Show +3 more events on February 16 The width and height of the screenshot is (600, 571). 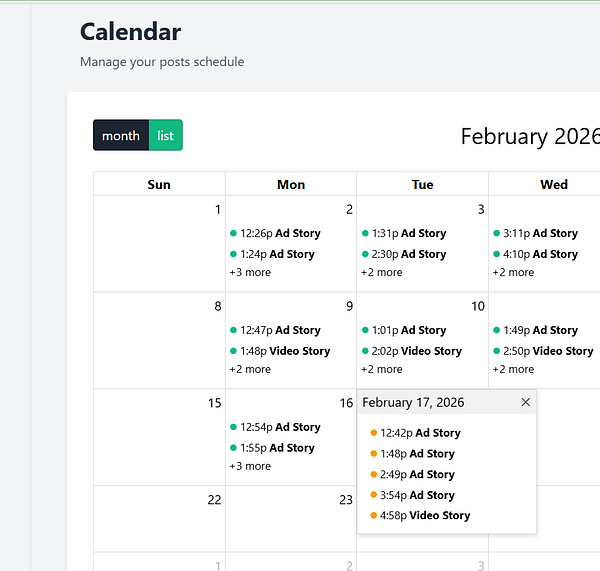click(250, 466)
